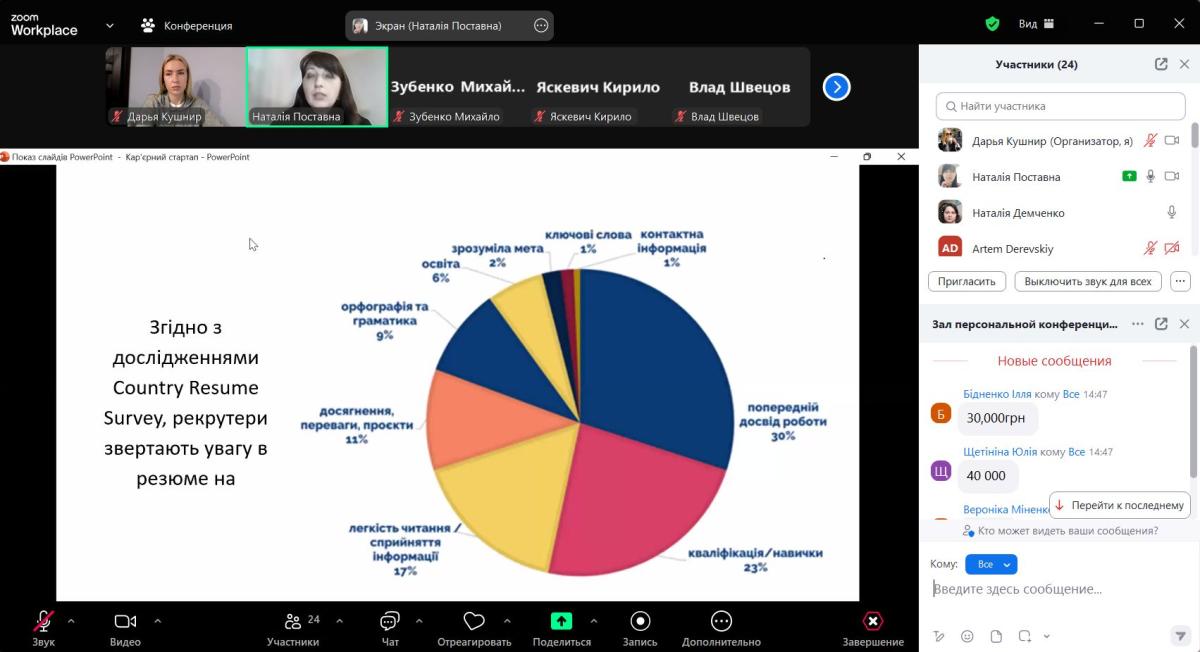Click Кто может видеть ваши сообщения link
Screen dimensions: 1200x652
coord(1060,531)
